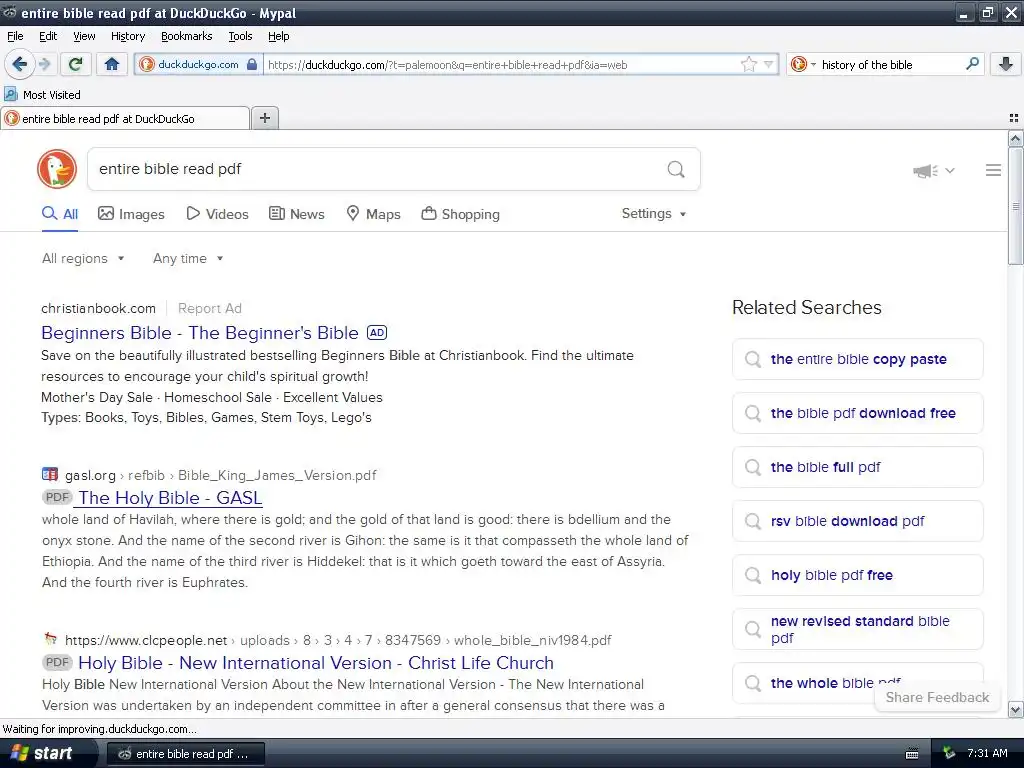Open the Downloads arrow button

1006,64
